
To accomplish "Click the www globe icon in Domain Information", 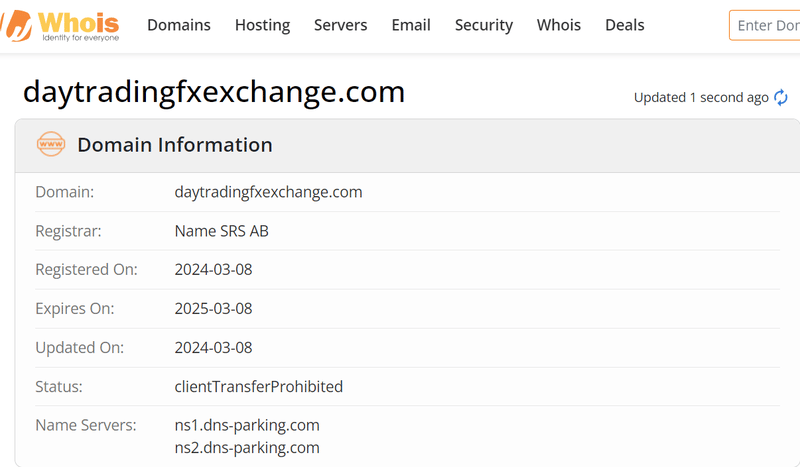I will tap(51, 144).
